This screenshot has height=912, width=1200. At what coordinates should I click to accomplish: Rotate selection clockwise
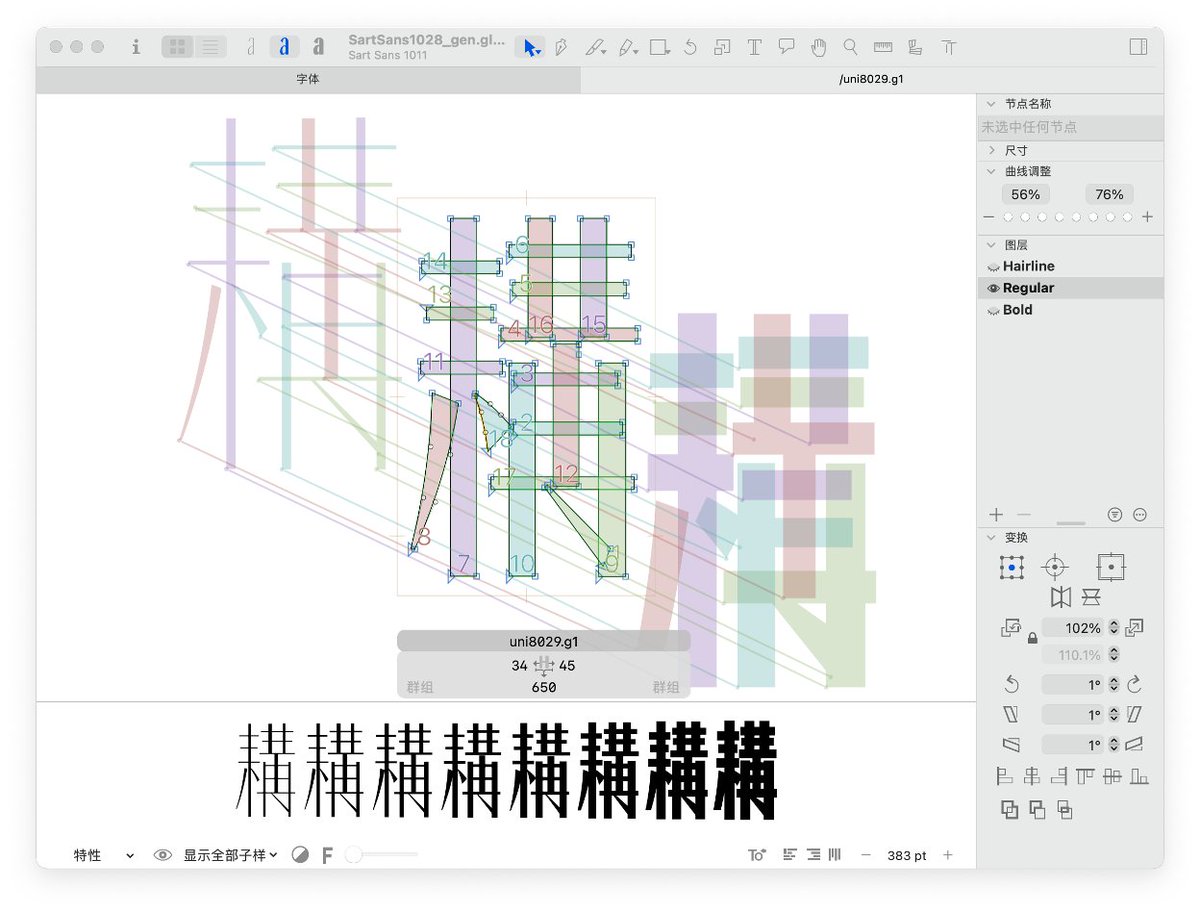click(1134, 685)
